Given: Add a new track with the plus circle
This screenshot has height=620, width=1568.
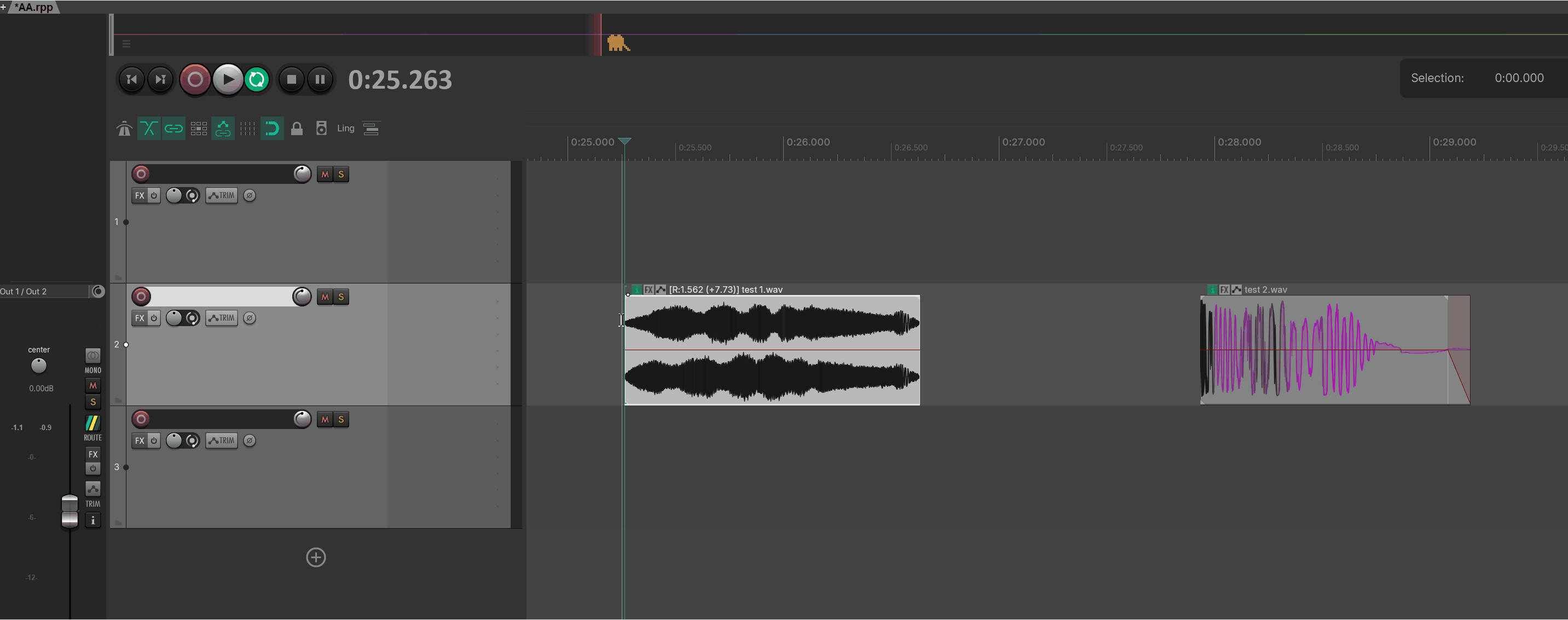Looking at the screenshot, I should (x=316, y=557).
